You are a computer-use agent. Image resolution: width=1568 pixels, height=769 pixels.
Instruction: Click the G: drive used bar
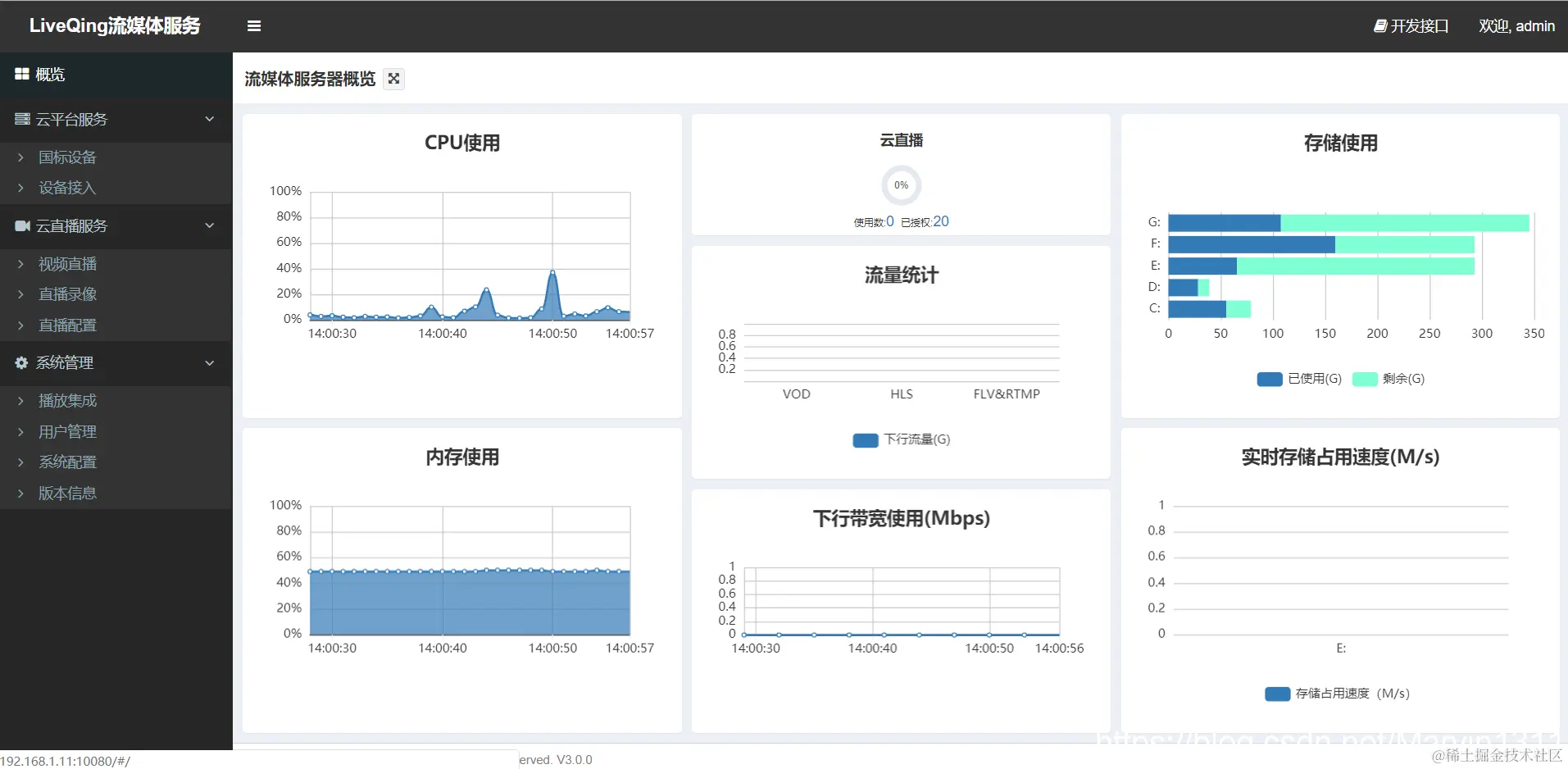click(x=1225, y=223)
